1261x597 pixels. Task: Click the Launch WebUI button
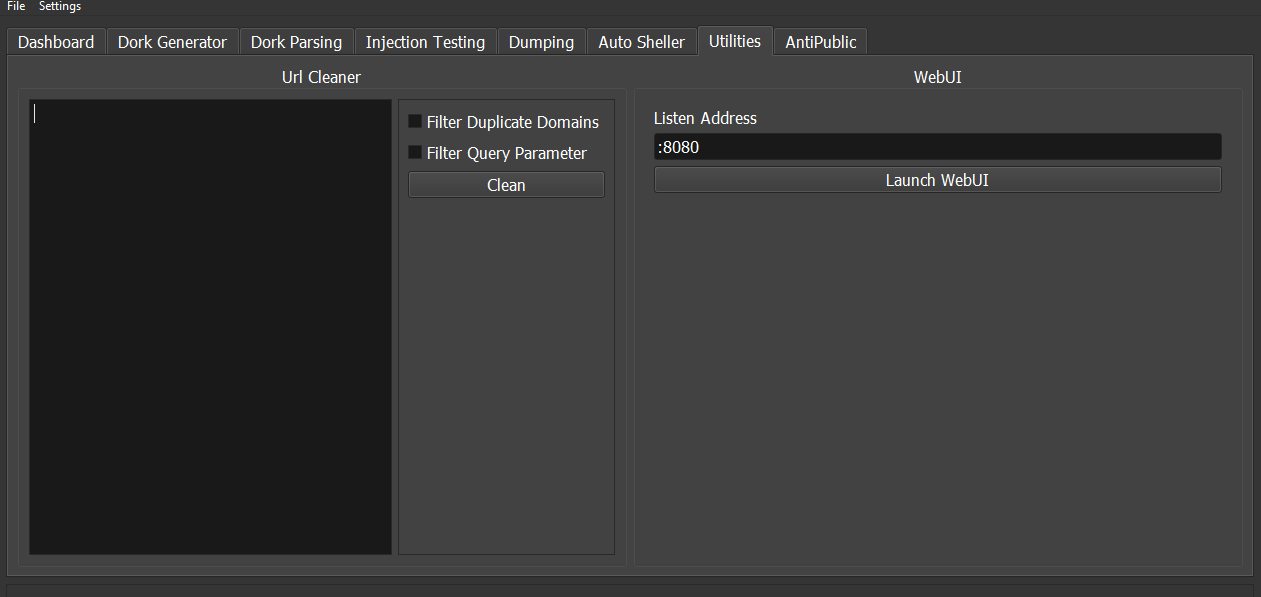937,180
